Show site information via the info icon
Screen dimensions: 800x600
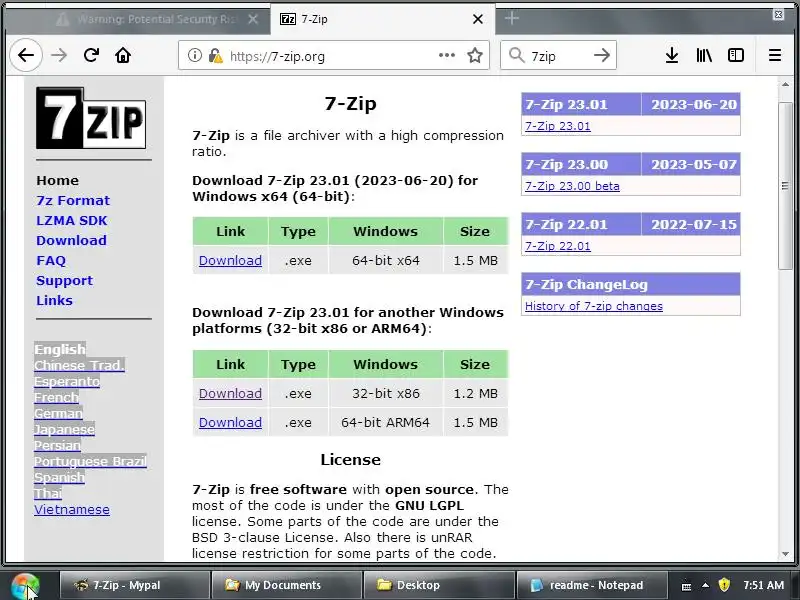[194, 55]
